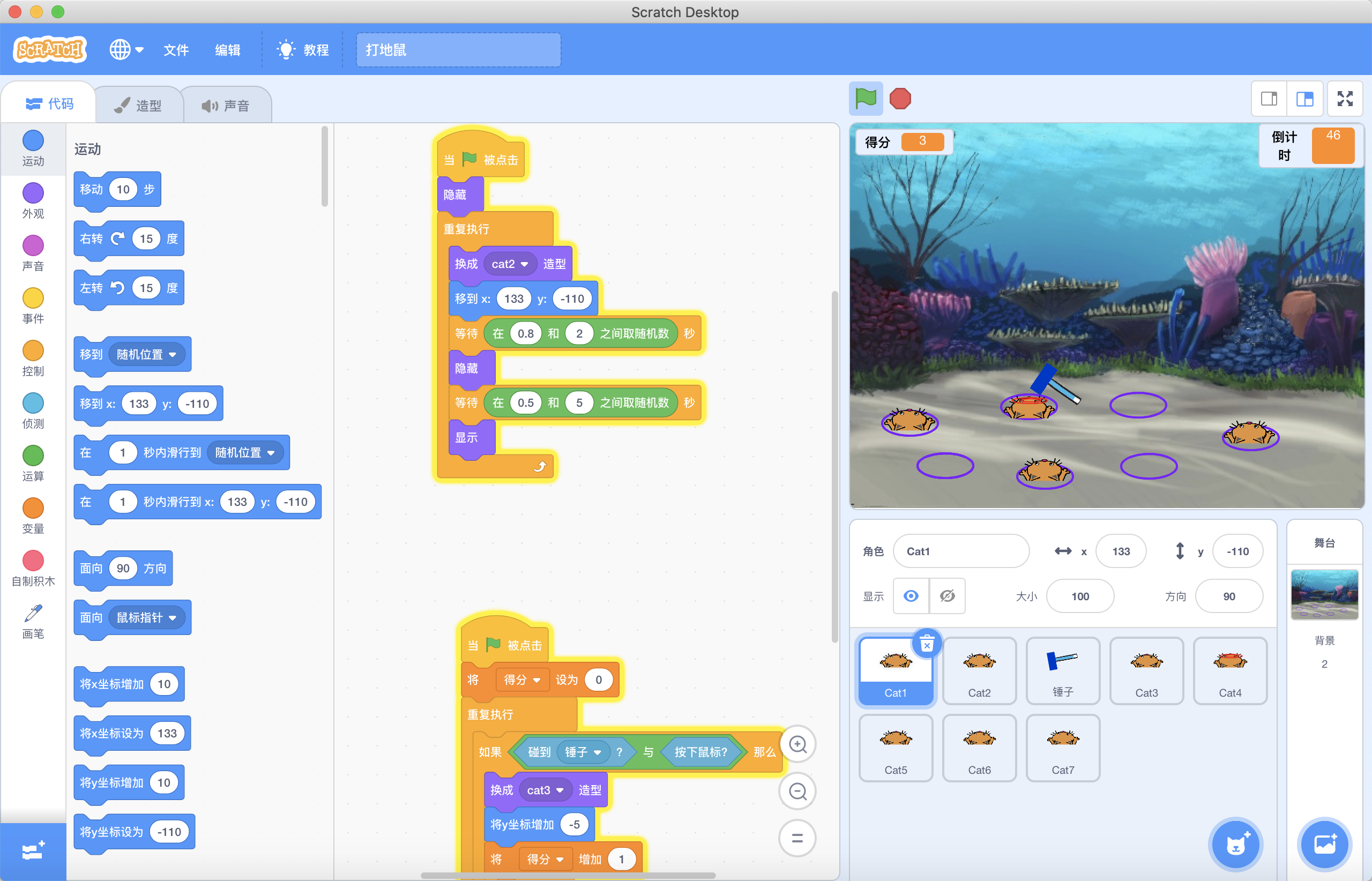Delete the Cat1 sprite
1372x881 pixels.
(x=927, y=644)
